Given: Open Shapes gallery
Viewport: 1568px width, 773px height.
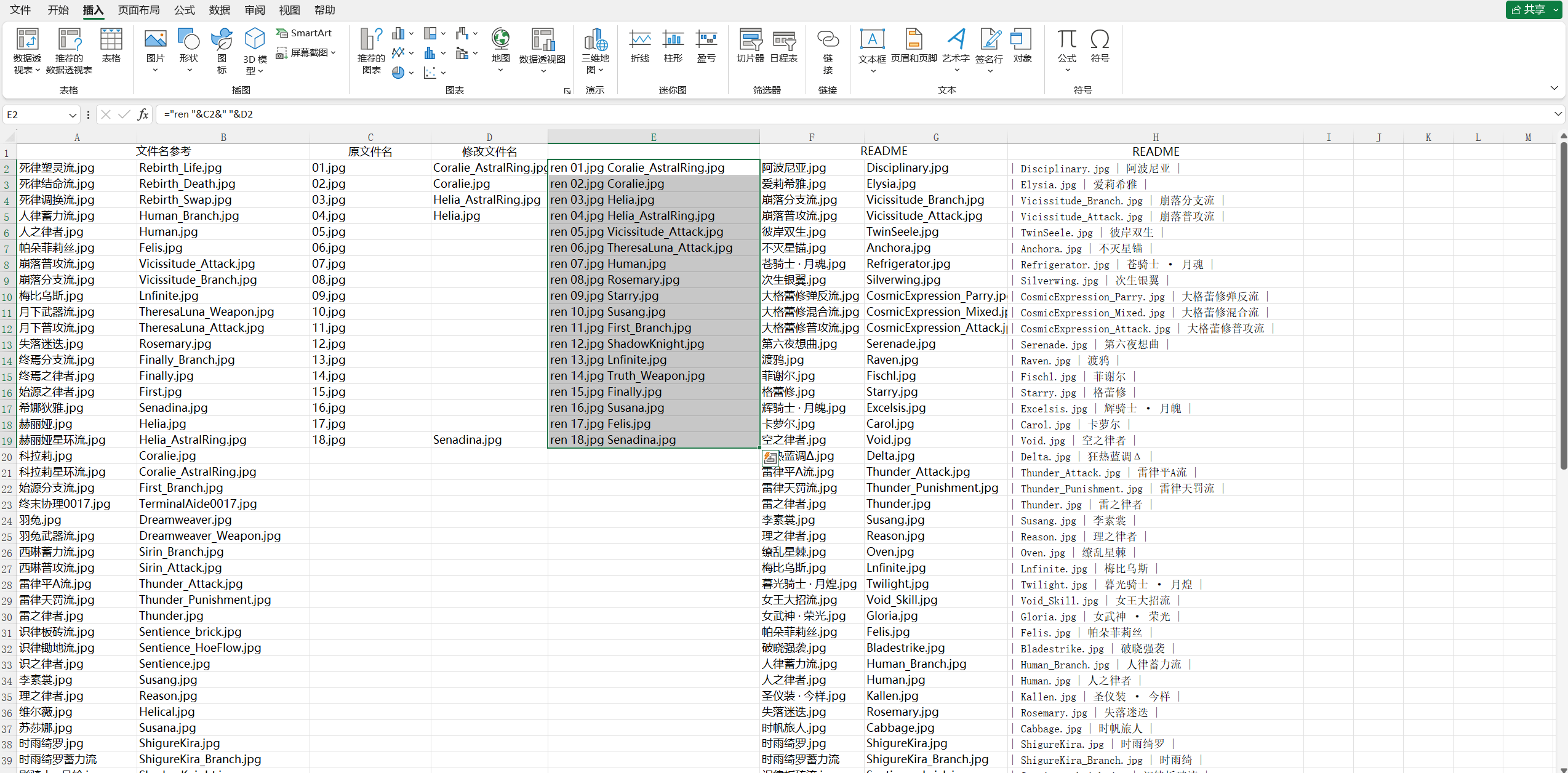Looking at the screenshot, I should click(x=188, y=50).
